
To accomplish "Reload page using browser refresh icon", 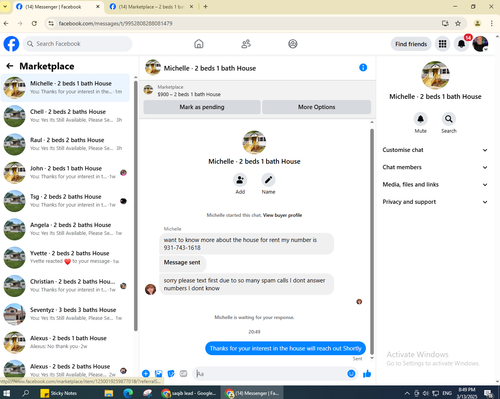I will [34, 23].
